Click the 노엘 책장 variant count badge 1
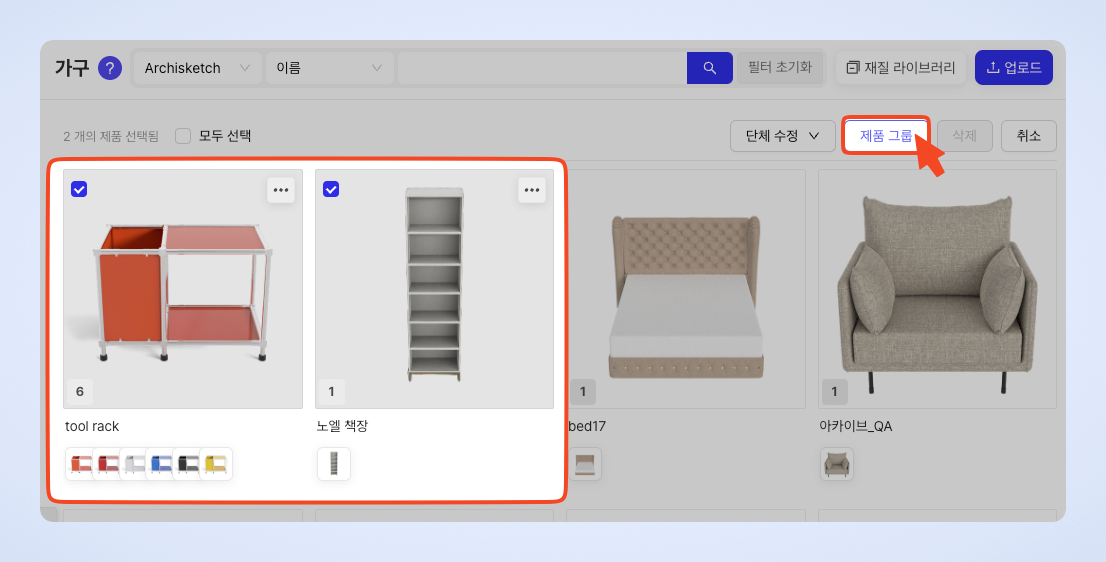The width and height of the screenshot is (1106, 562). click(332, 391)
